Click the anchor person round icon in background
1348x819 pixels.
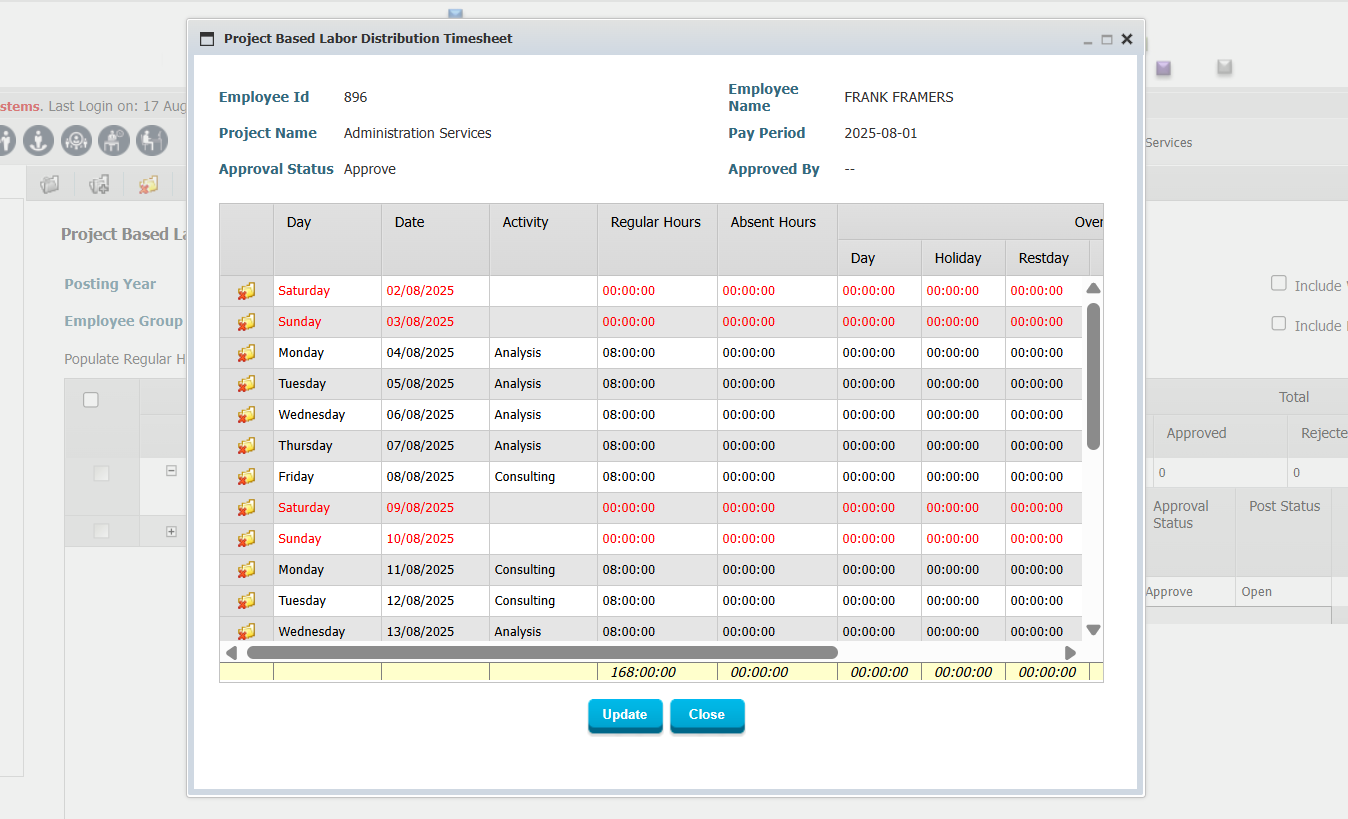[x=38, y=141]
